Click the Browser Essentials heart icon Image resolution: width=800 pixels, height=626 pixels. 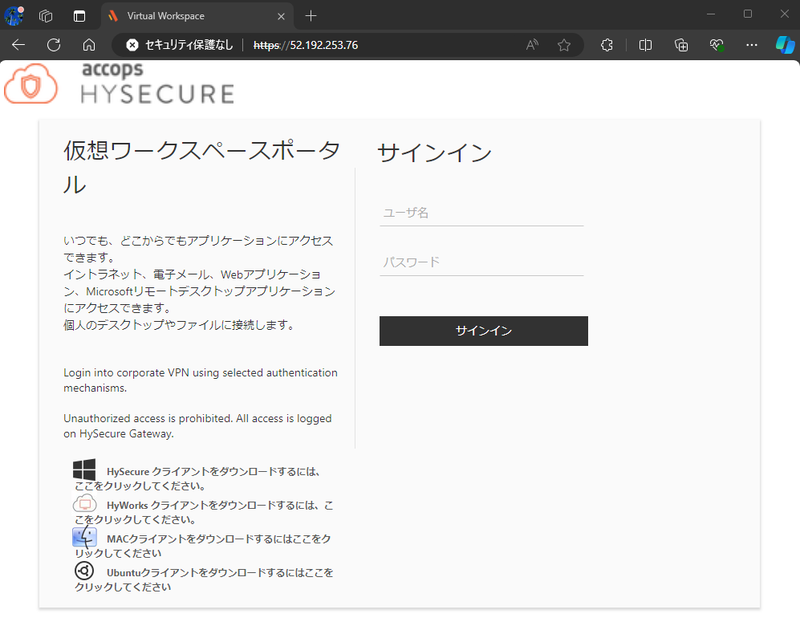[x=716, y=45]
